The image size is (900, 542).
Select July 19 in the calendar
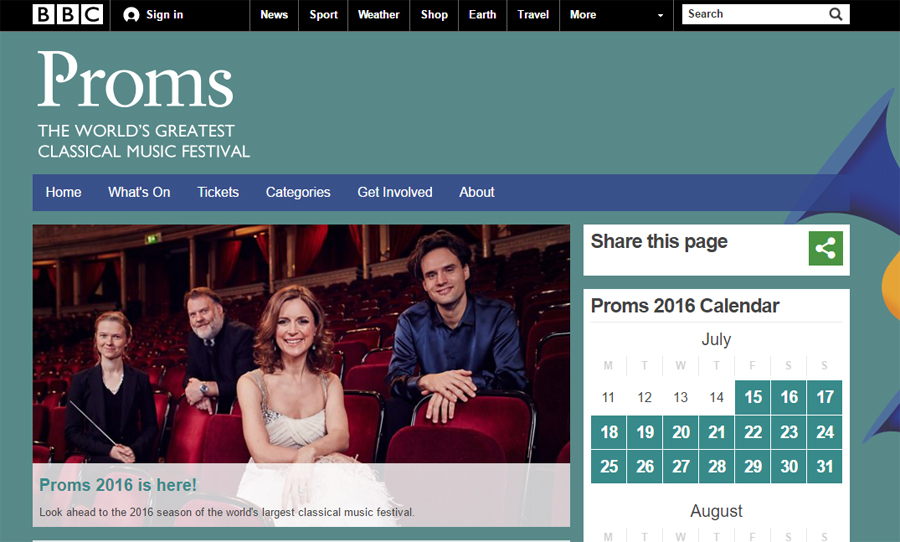tap(645, 432)
